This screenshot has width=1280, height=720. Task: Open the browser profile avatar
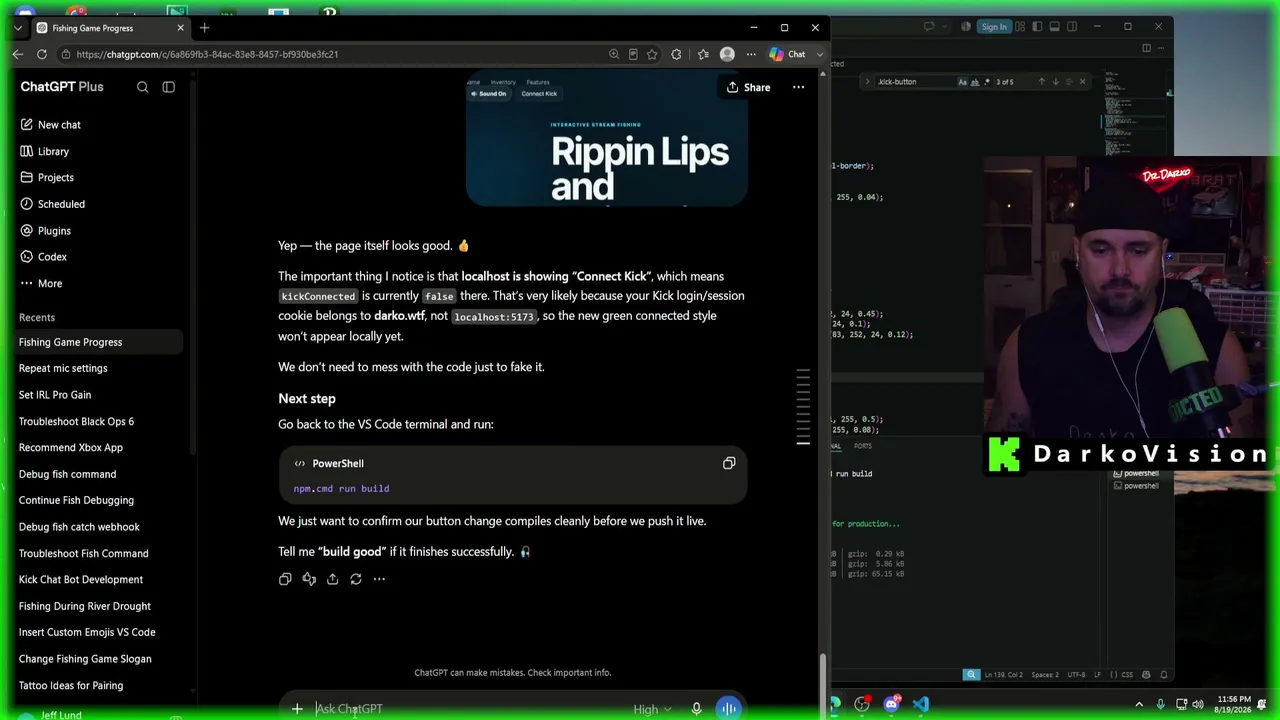coord(727,54)
